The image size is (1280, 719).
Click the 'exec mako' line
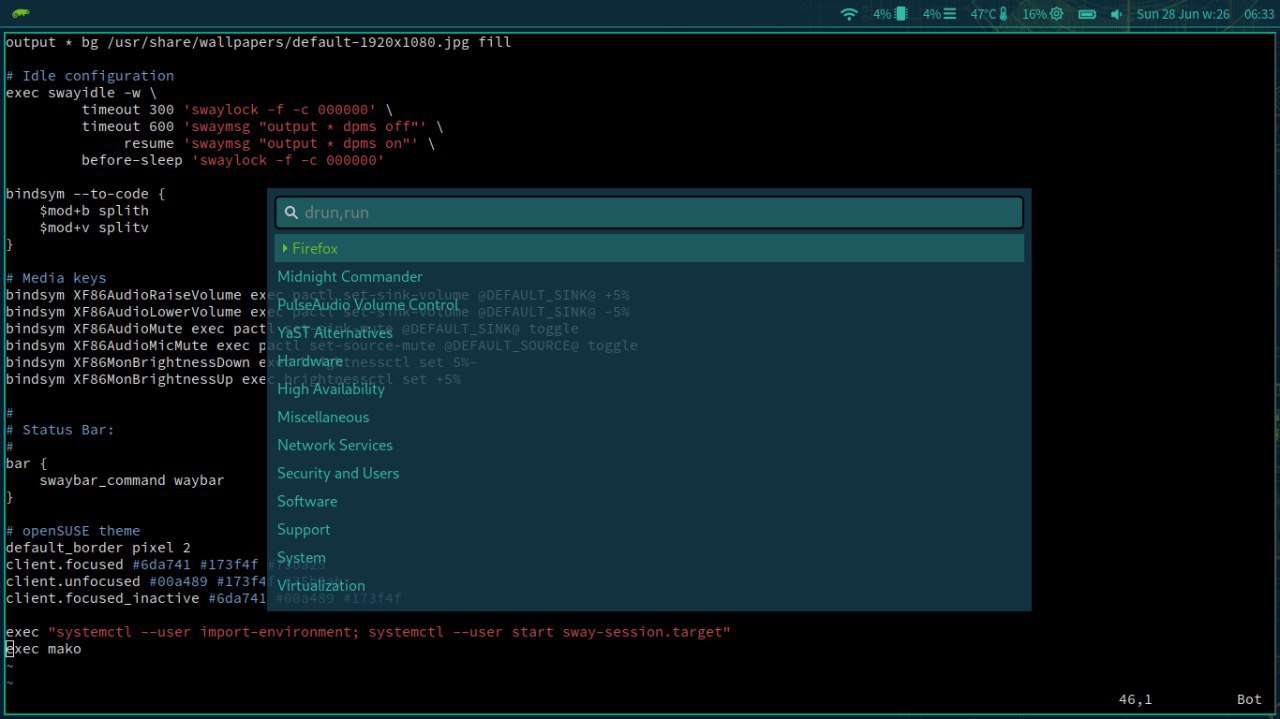43,649
